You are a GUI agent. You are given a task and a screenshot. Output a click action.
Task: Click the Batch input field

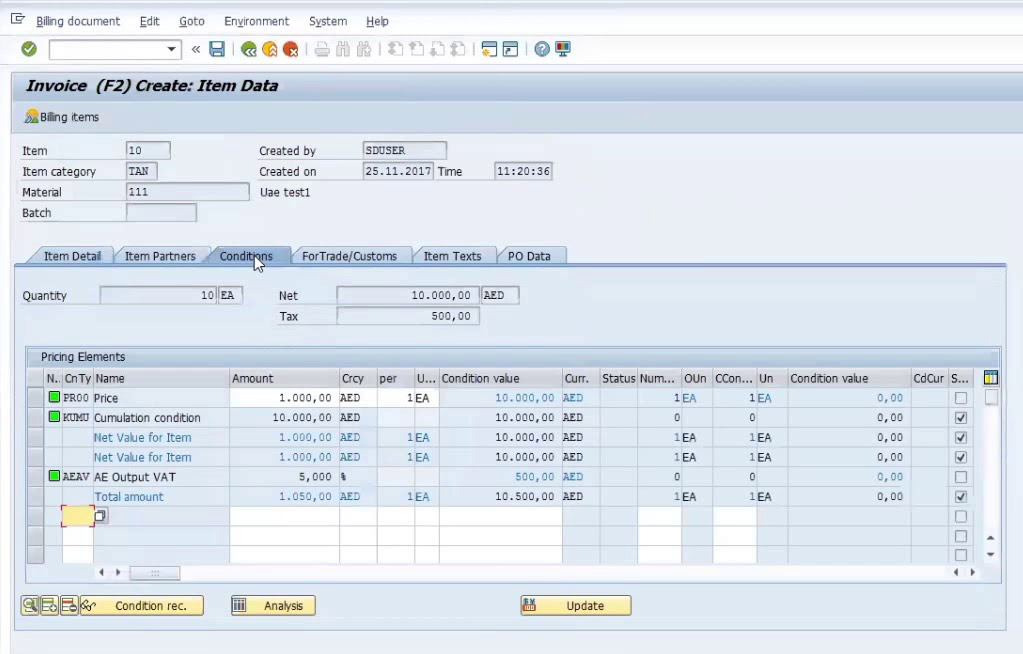point(161,213)
